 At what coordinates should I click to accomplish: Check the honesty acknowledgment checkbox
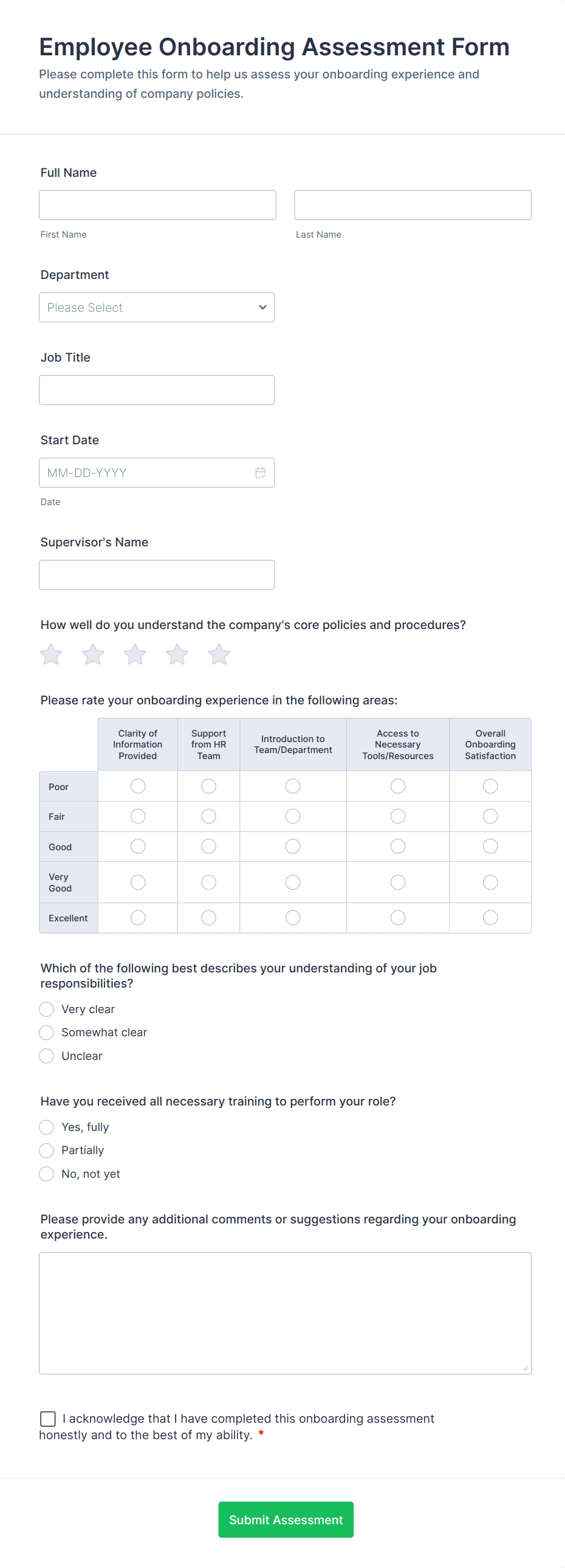(48, 1418)
